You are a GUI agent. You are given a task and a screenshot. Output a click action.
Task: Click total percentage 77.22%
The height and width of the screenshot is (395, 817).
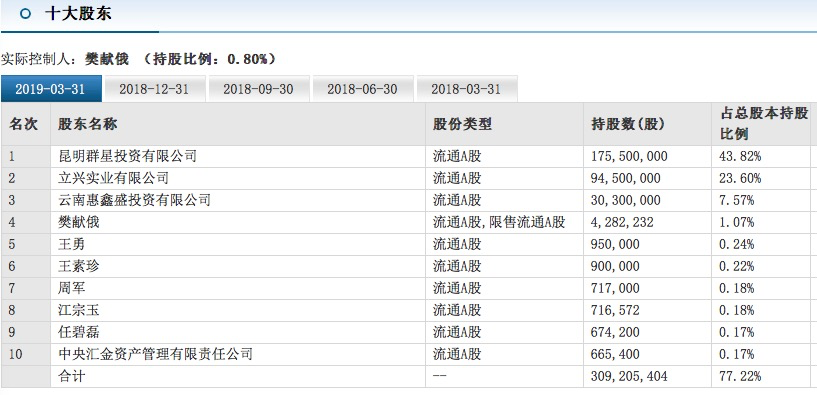[x=740, y=376]
